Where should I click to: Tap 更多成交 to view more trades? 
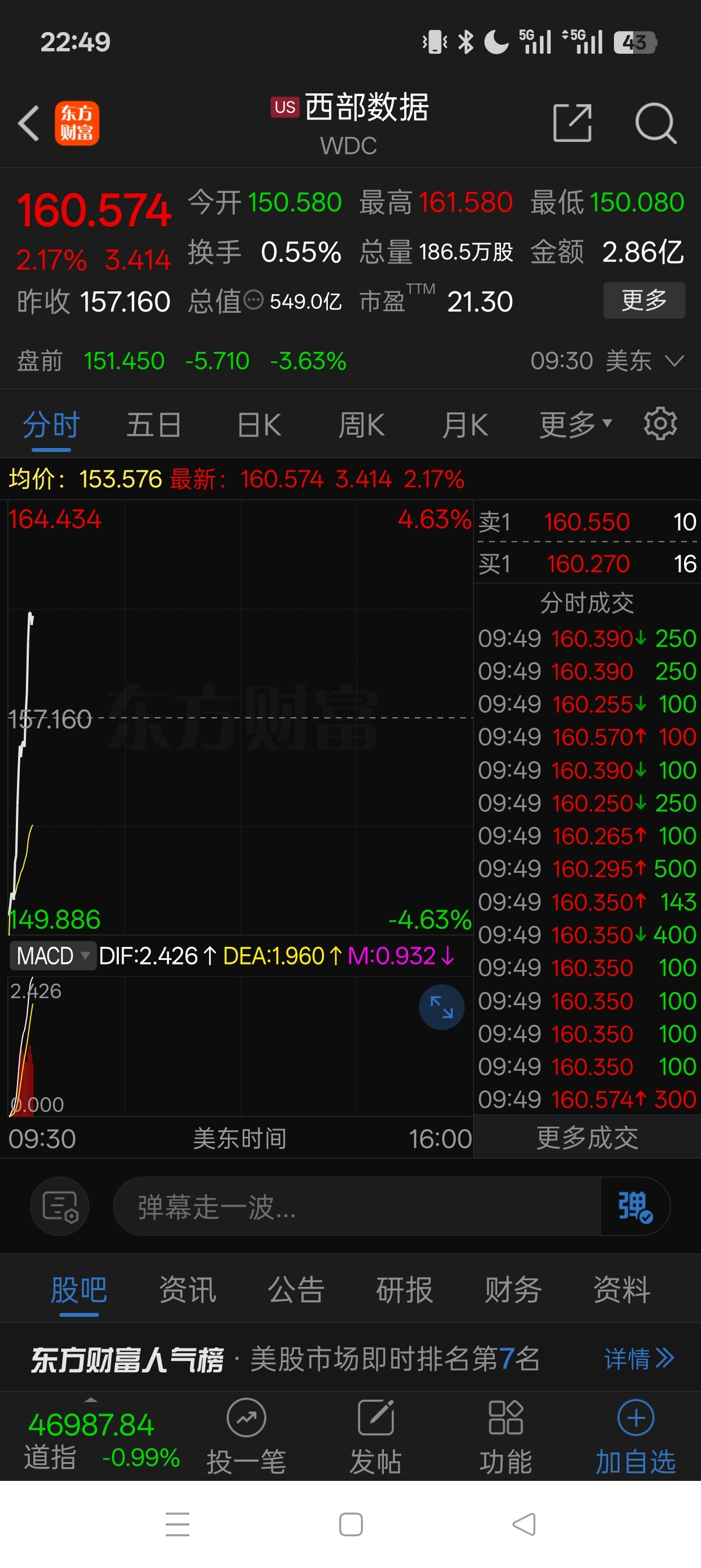click(x=587, y=1138)
